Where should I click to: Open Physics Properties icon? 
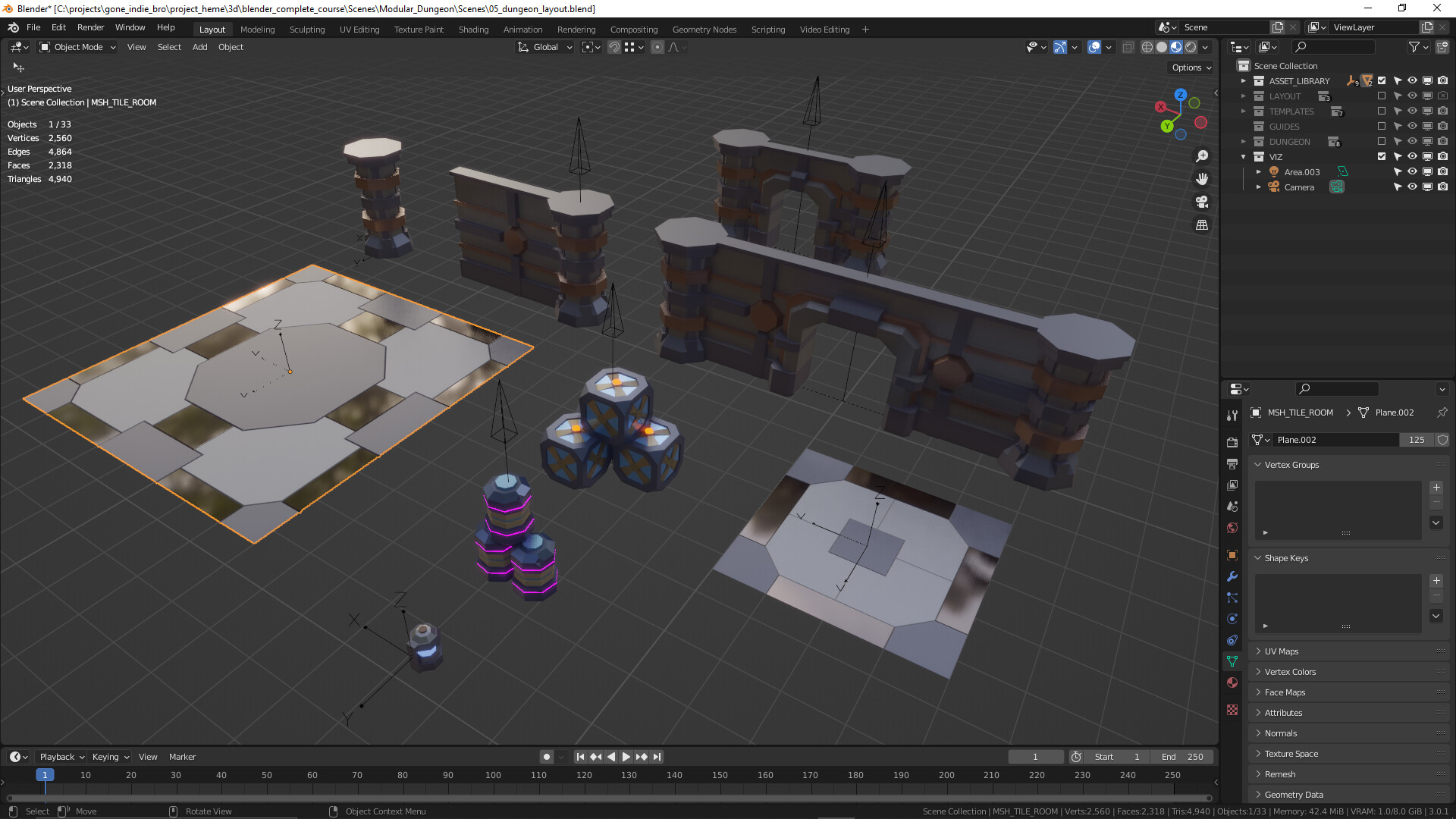click(1232, 619)
